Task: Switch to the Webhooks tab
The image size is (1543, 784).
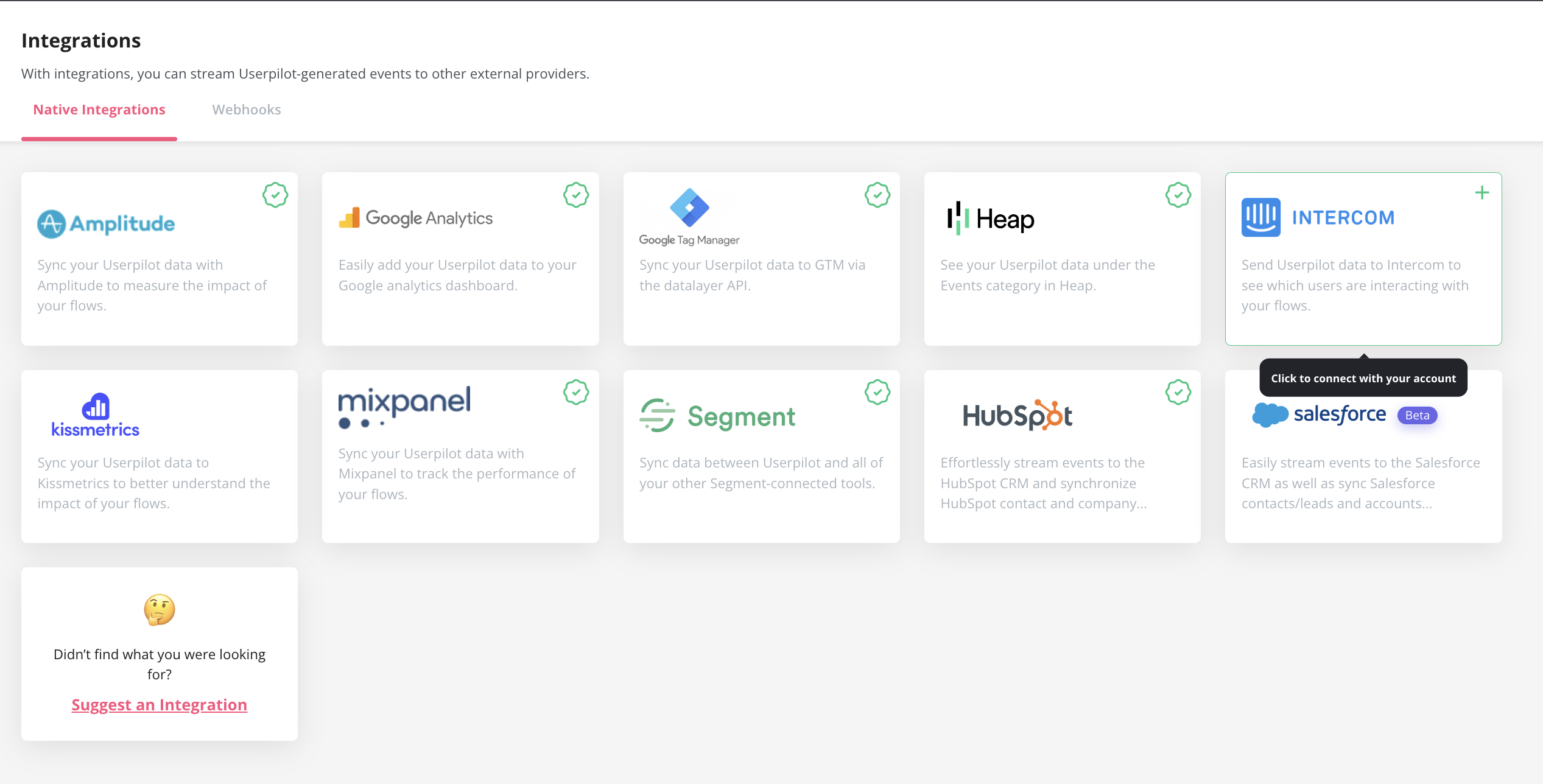Action: click(x=247, y=110)
